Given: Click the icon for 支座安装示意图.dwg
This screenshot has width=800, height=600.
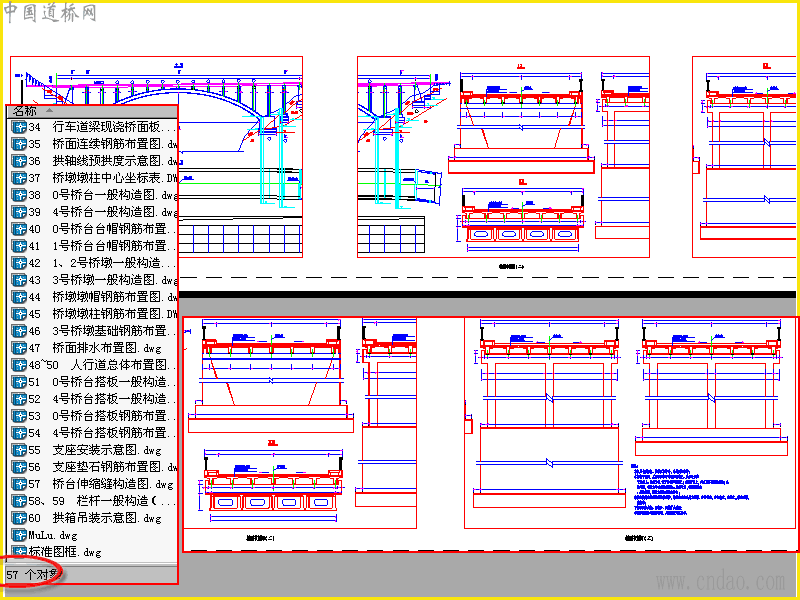Looking at the screenshot, I should coord(19,450).
